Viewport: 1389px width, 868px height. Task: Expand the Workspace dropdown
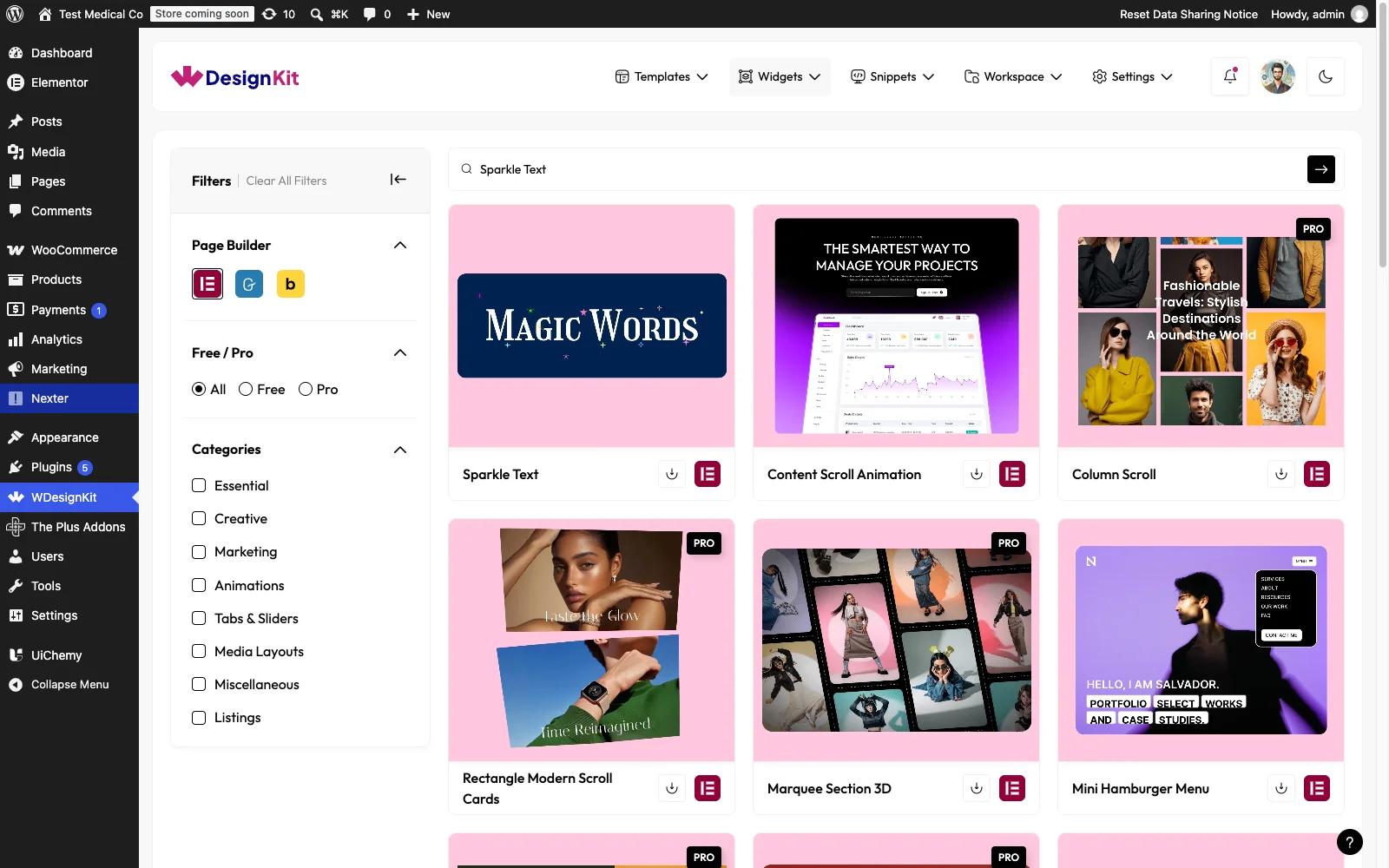pyautogui.click(x=1013, y=76)
